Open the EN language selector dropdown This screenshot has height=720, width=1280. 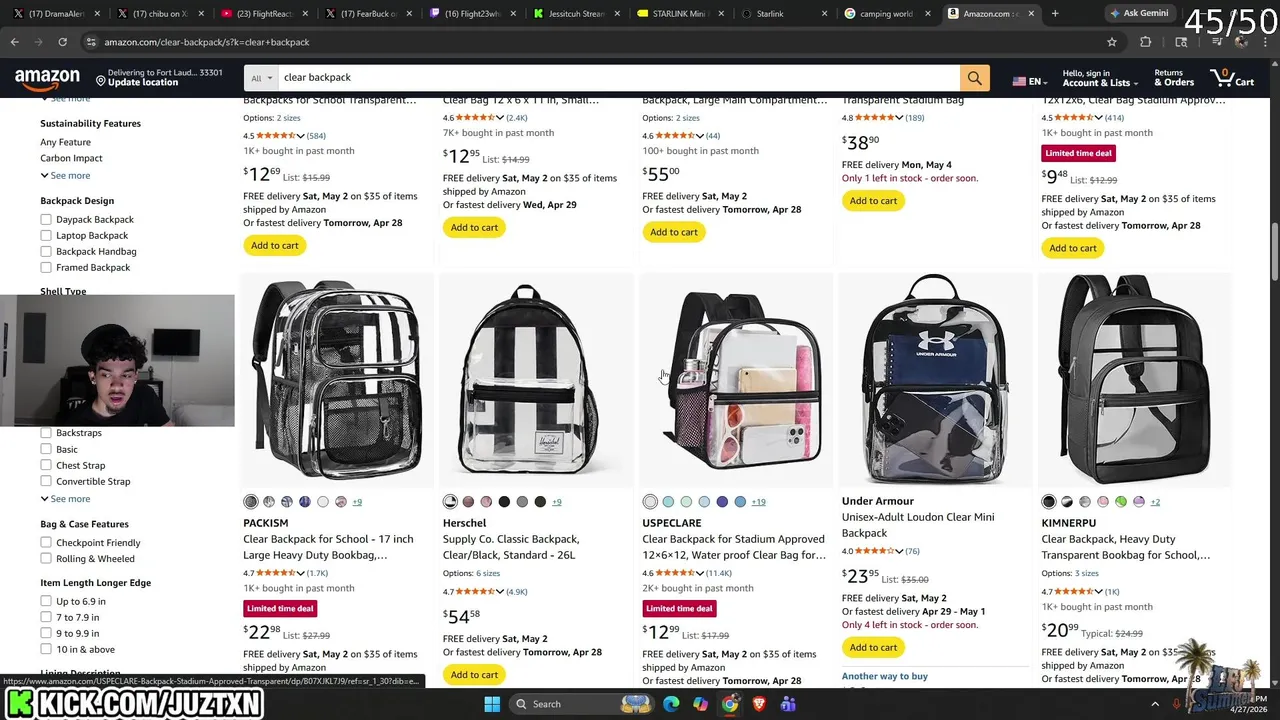(1028, 80)
